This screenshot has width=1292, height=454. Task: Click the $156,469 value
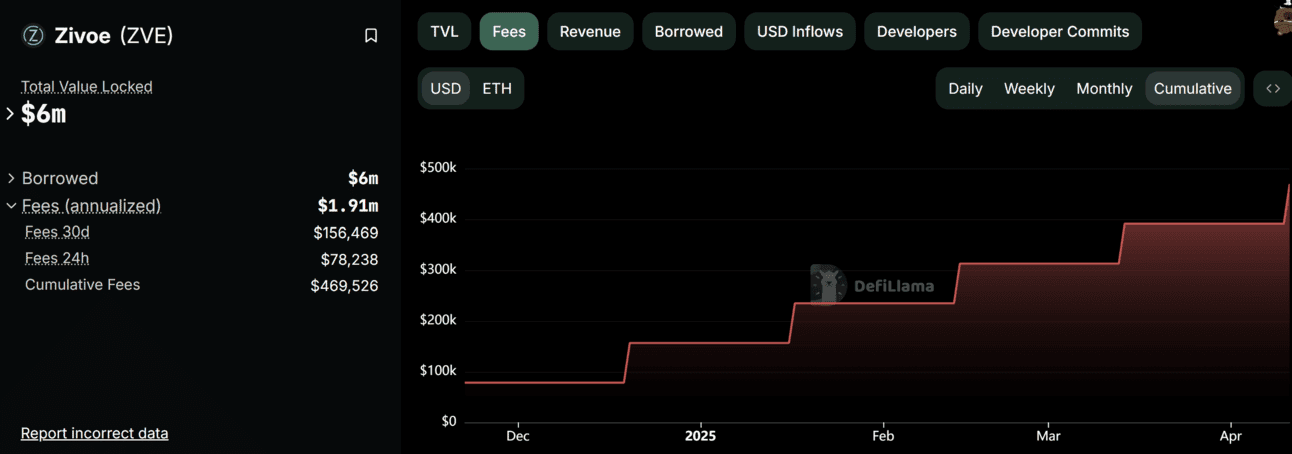(346, 233)
